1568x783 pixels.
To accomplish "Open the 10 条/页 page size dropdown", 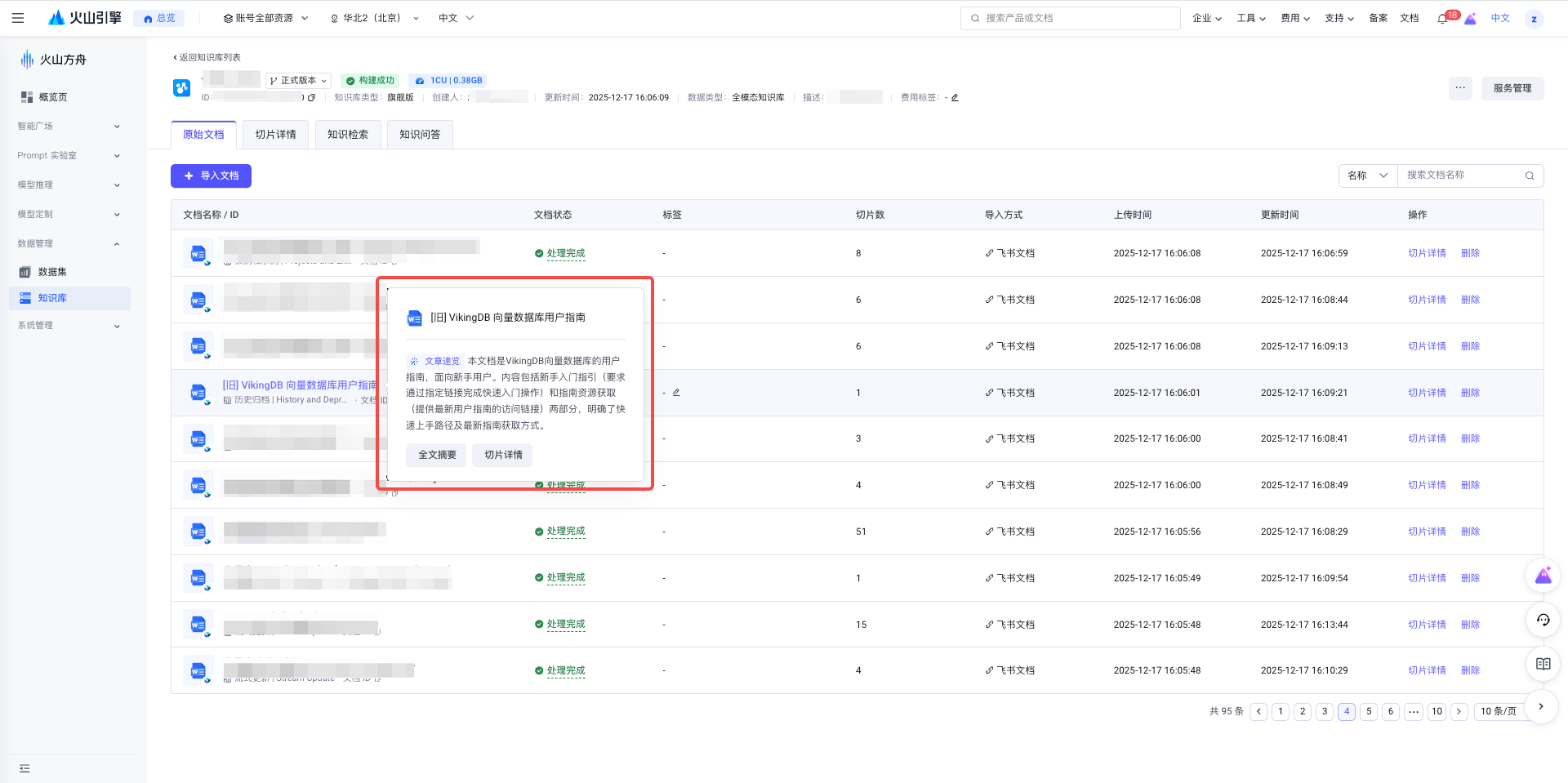I will [x=1501, y=711].
